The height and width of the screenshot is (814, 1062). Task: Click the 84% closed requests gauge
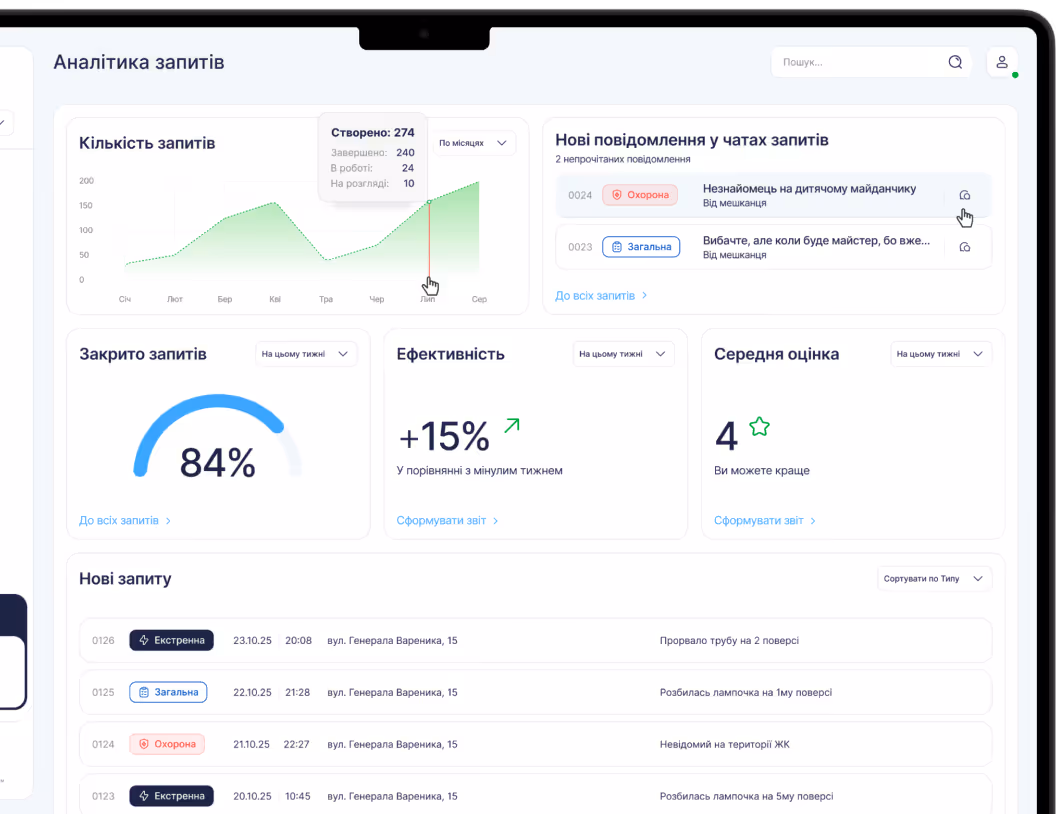(x=217, y=437)
